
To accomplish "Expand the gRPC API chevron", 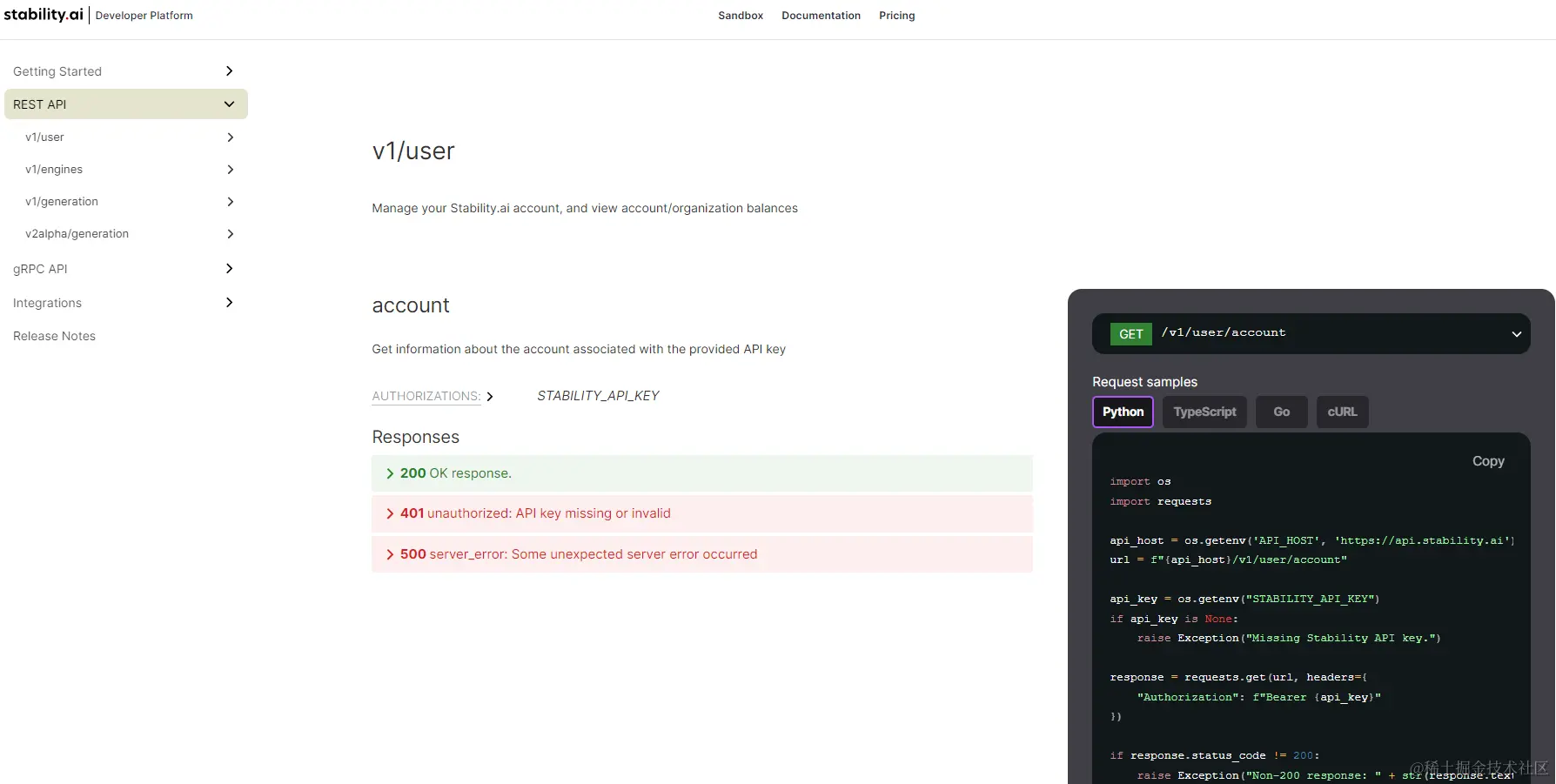I will (x=230, y=269).
